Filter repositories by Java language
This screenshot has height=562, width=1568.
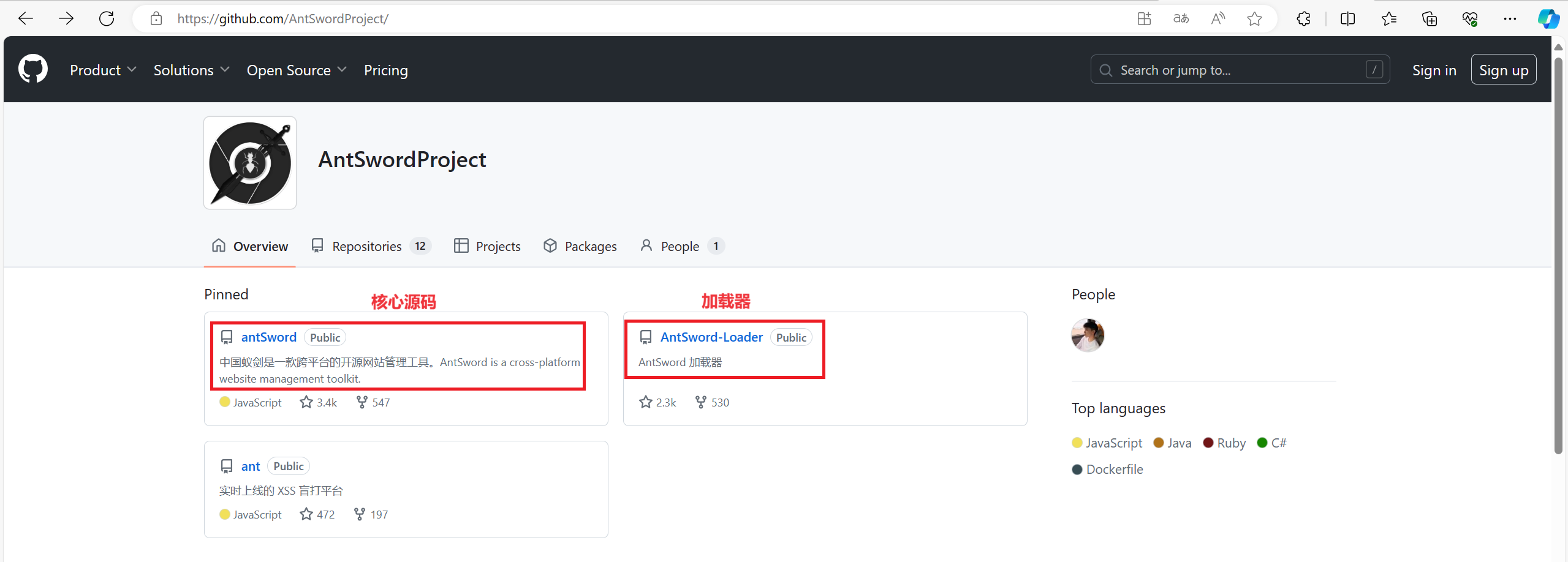[x=1172, y=443]
